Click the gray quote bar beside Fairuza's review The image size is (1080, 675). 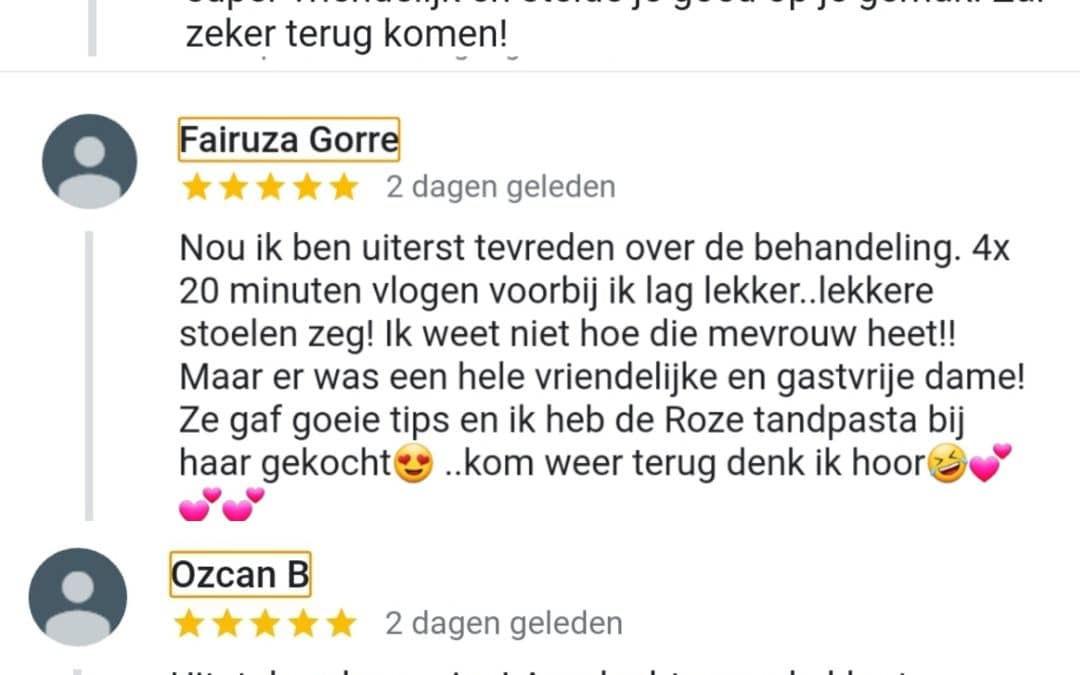89,376
